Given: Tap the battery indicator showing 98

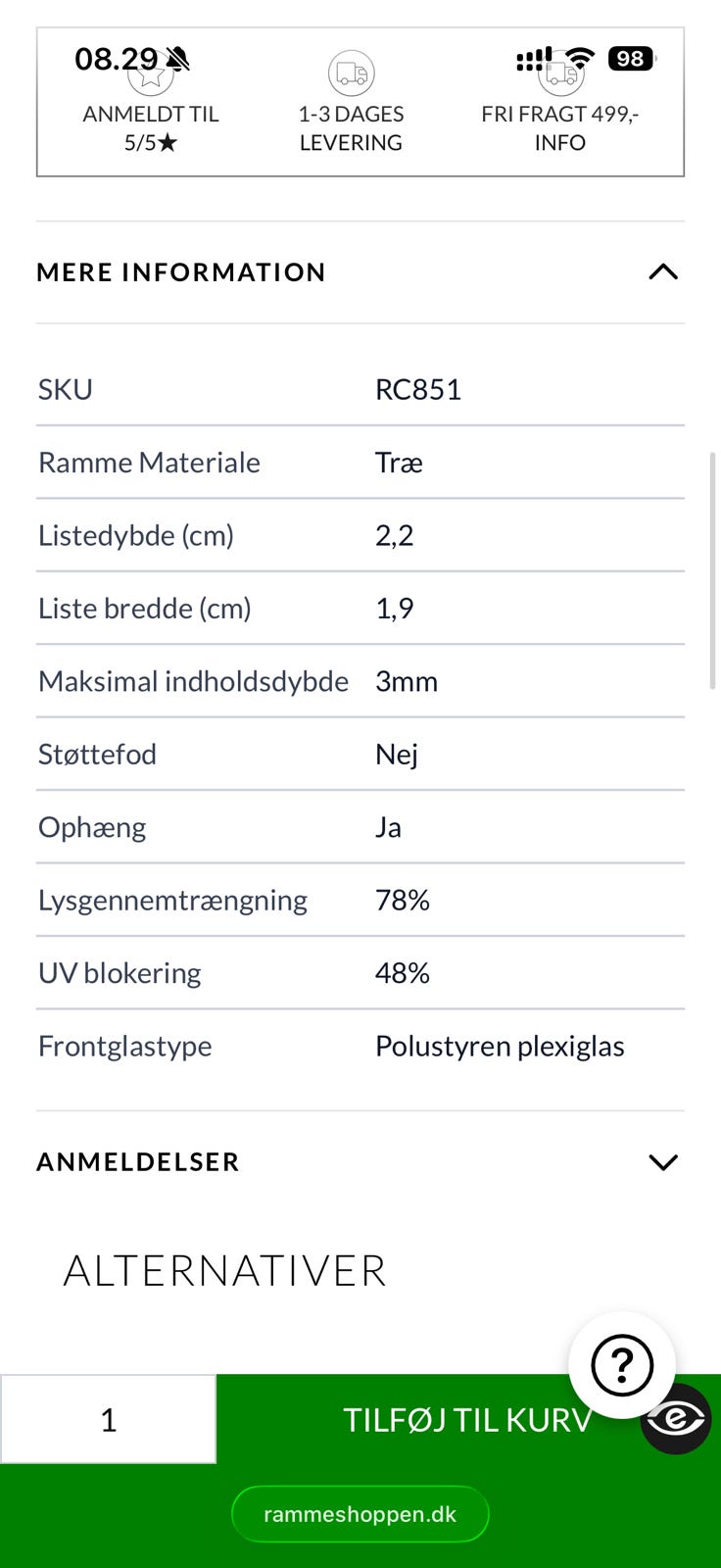Looking at the screenshot, I should [x=632, y=59].
